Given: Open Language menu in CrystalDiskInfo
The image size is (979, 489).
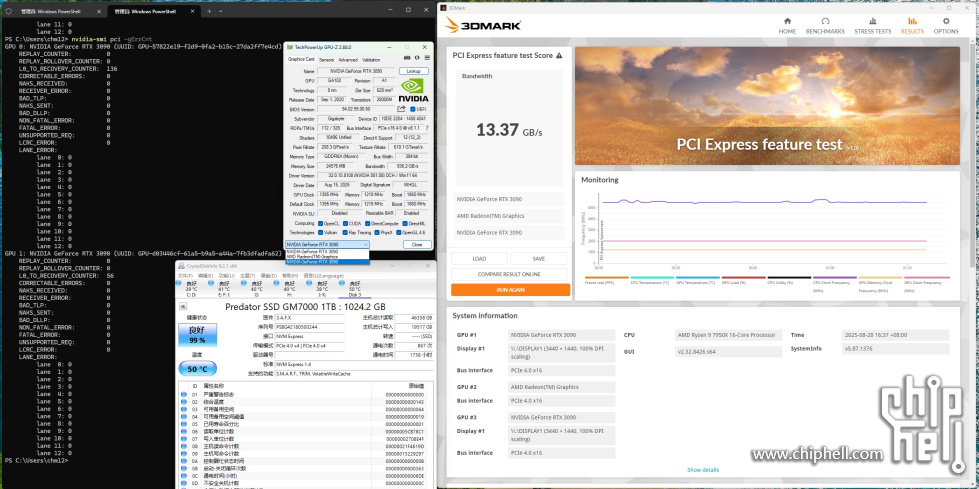Looking at the screenshot, I should [323, 275].
